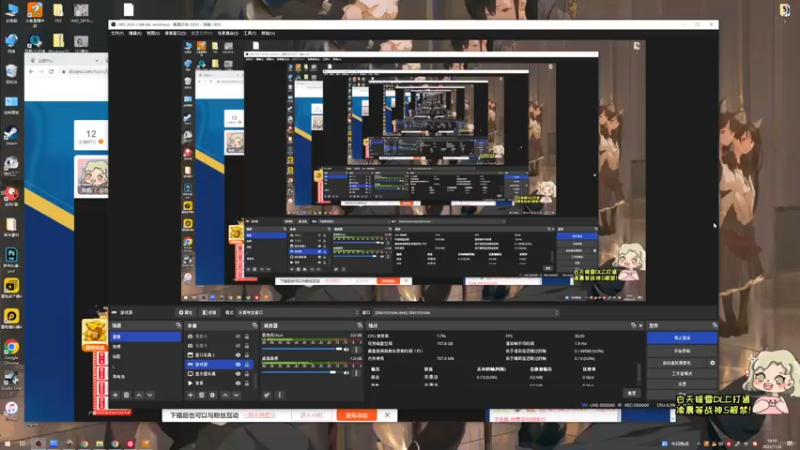Screen dimensions: 800x450
Task: Close the bottom notification banner
Action: [x=387, y=415]
